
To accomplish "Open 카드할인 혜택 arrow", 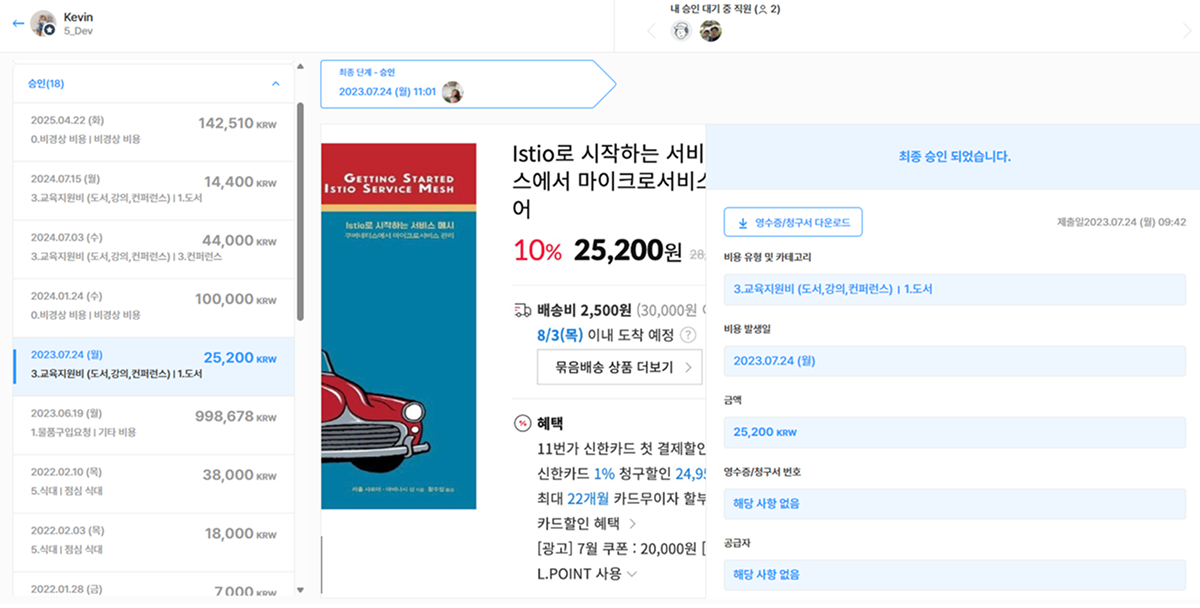I will [x=633, y=523].
